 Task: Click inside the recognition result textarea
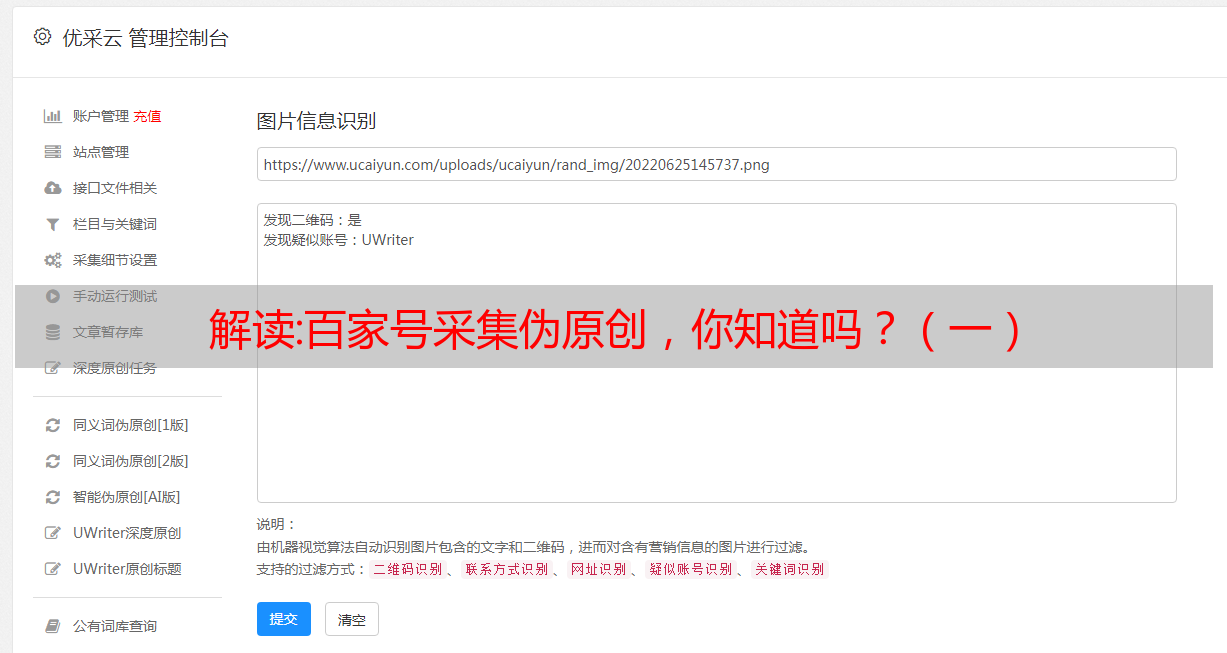pos(716,353)
